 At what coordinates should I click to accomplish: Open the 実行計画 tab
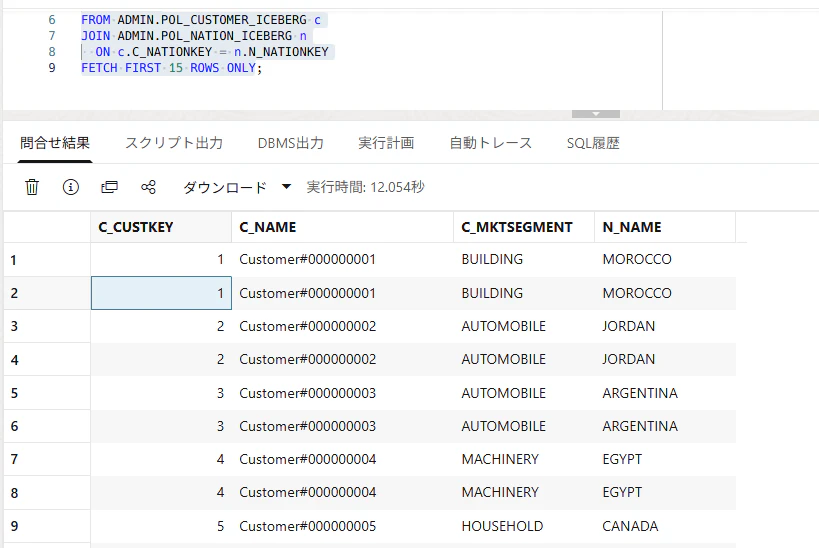(x=386, y=143)
